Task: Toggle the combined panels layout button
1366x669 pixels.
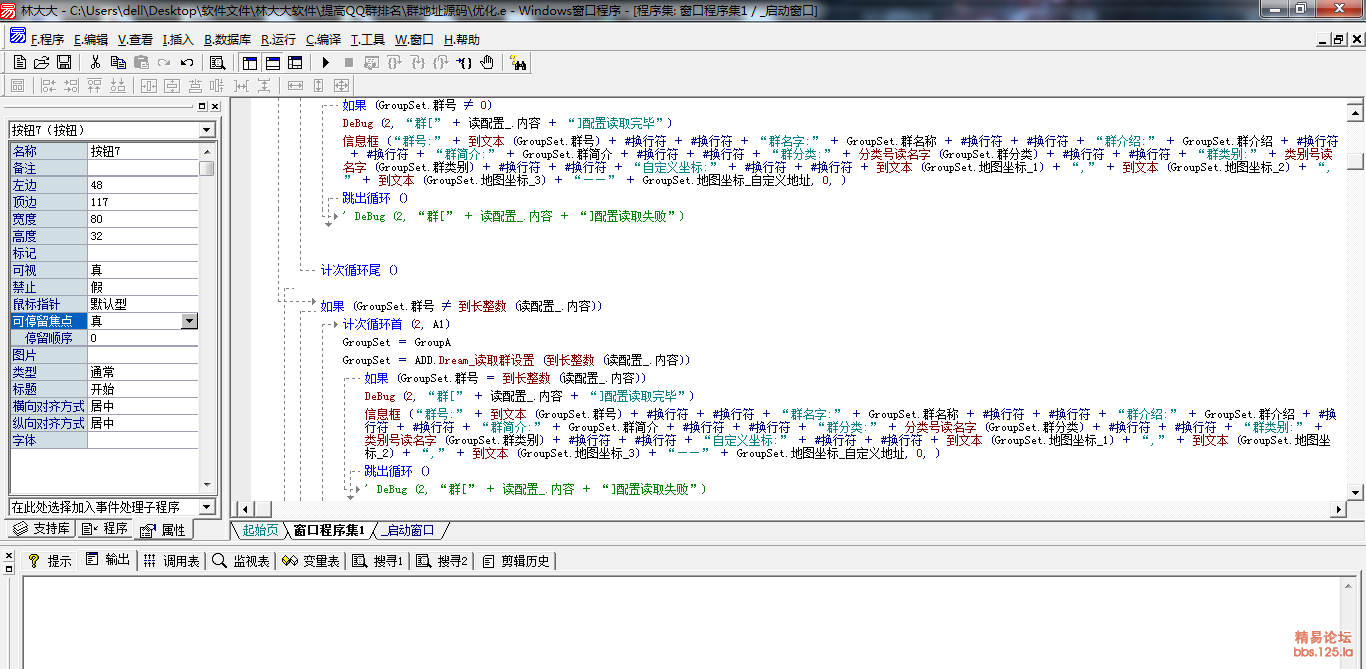Action: pyautogui.click(x=296, y=62)
